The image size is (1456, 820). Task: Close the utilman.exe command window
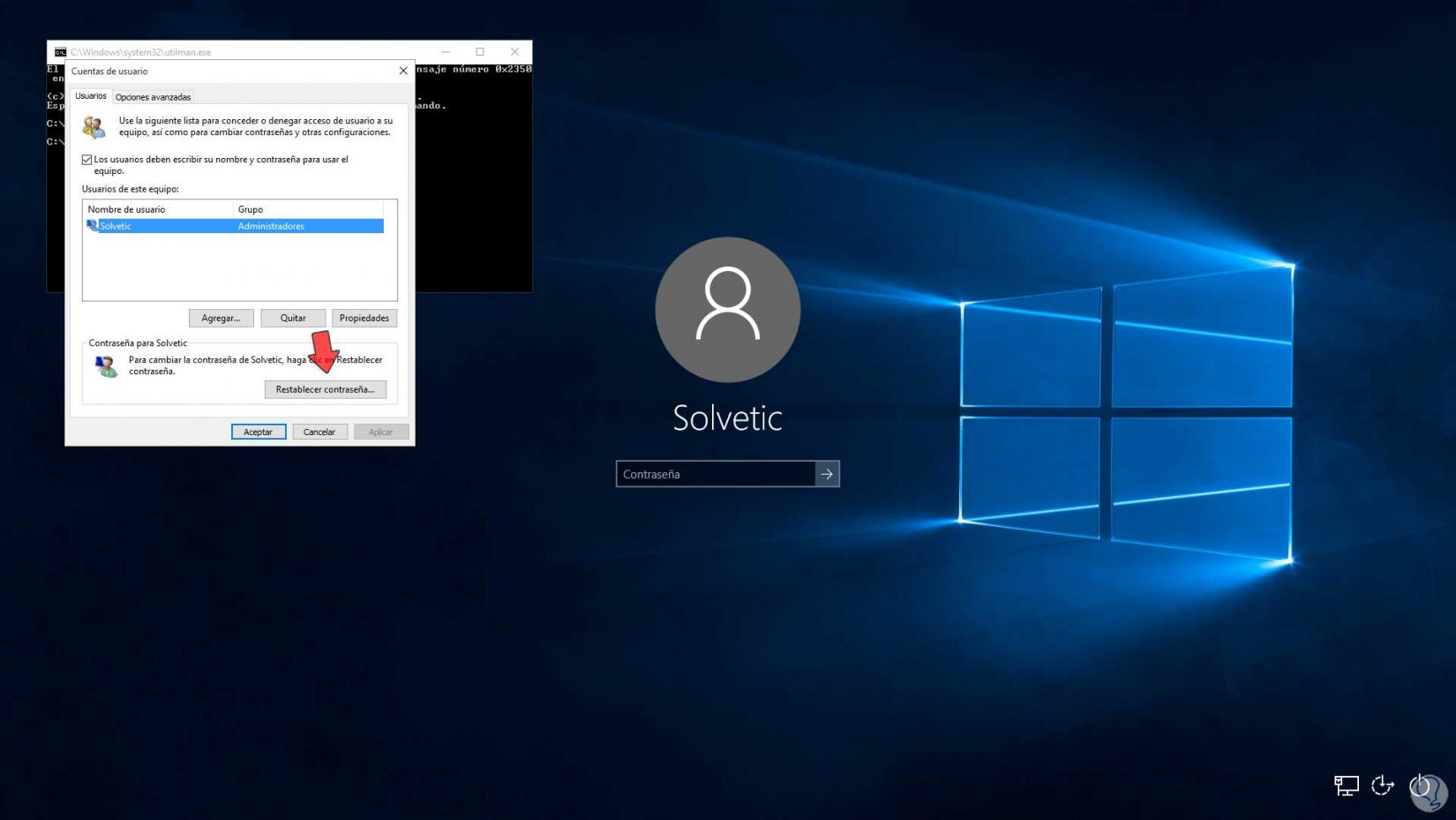[514, 52]
